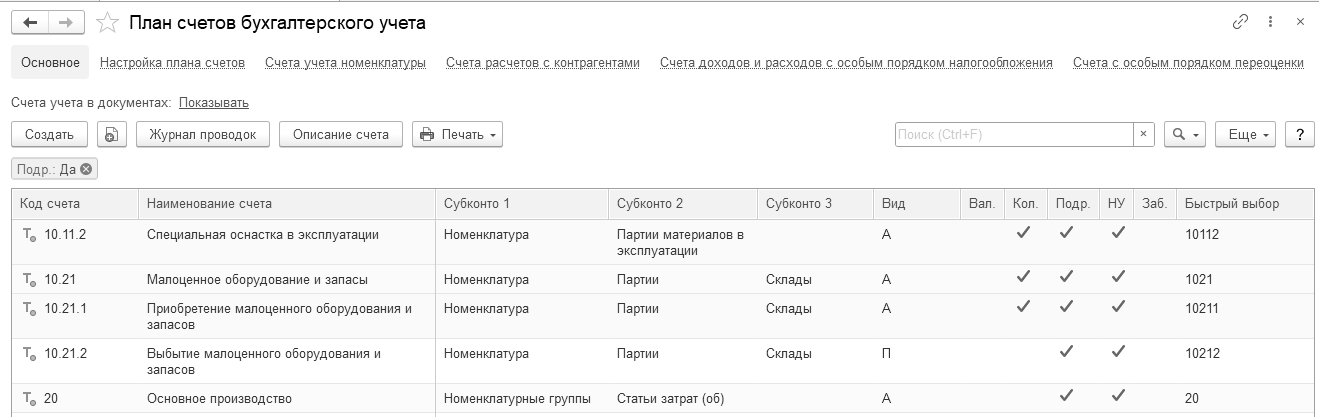The image size is (1319, 417).
Task: Add page to favorites with star icon
Action: pos(107,22)
